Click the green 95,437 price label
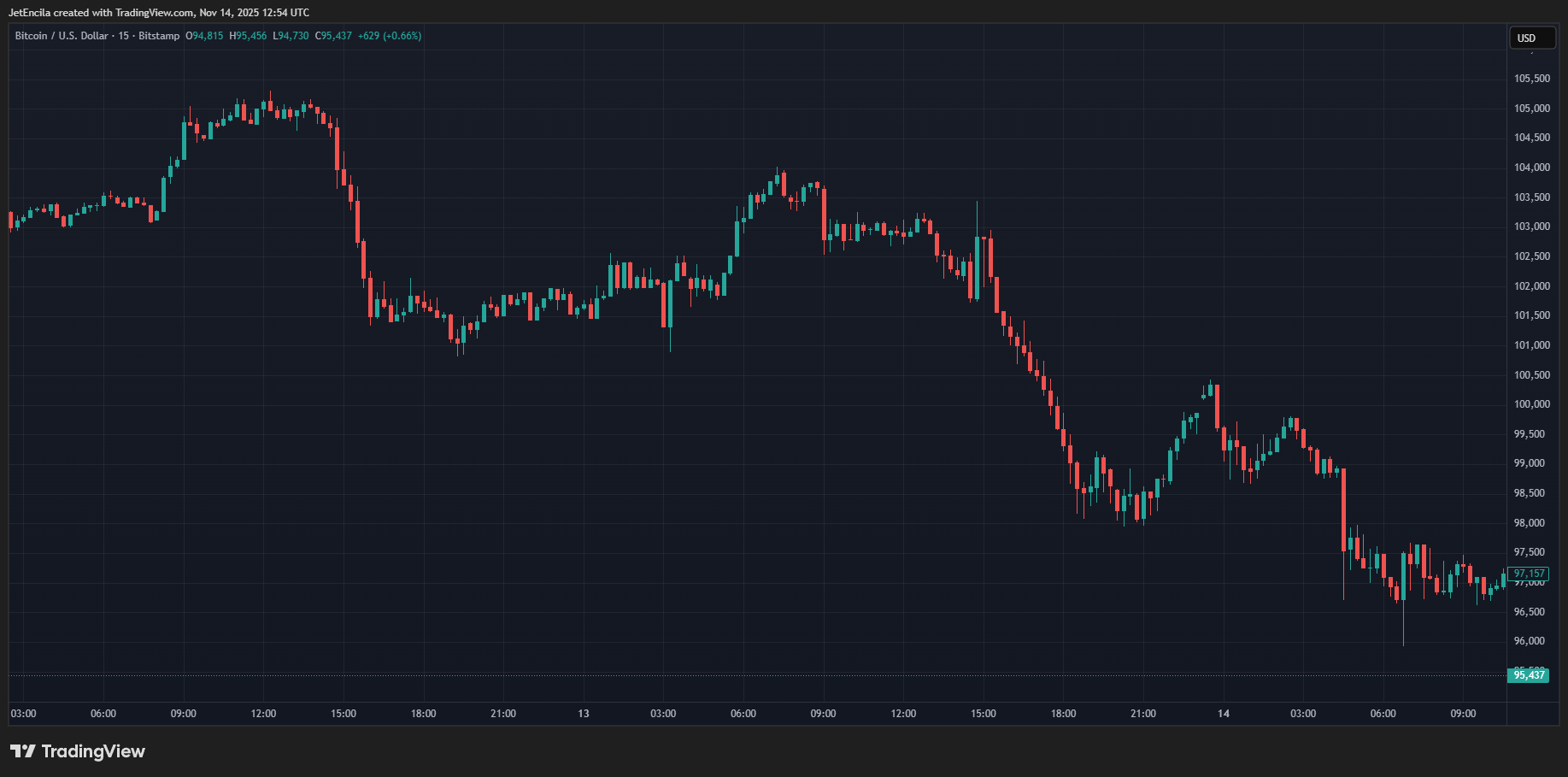1568x777 pixels. 1529,675
